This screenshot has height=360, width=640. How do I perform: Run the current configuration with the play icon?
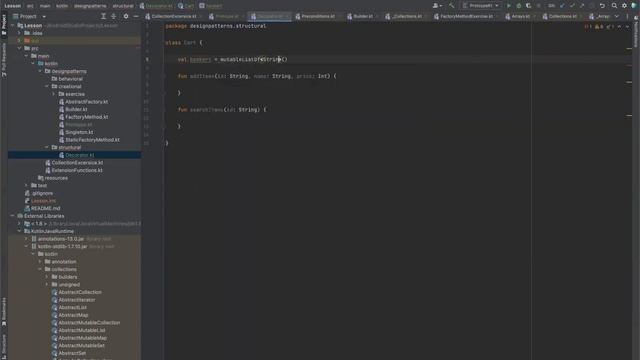(509, 6)
